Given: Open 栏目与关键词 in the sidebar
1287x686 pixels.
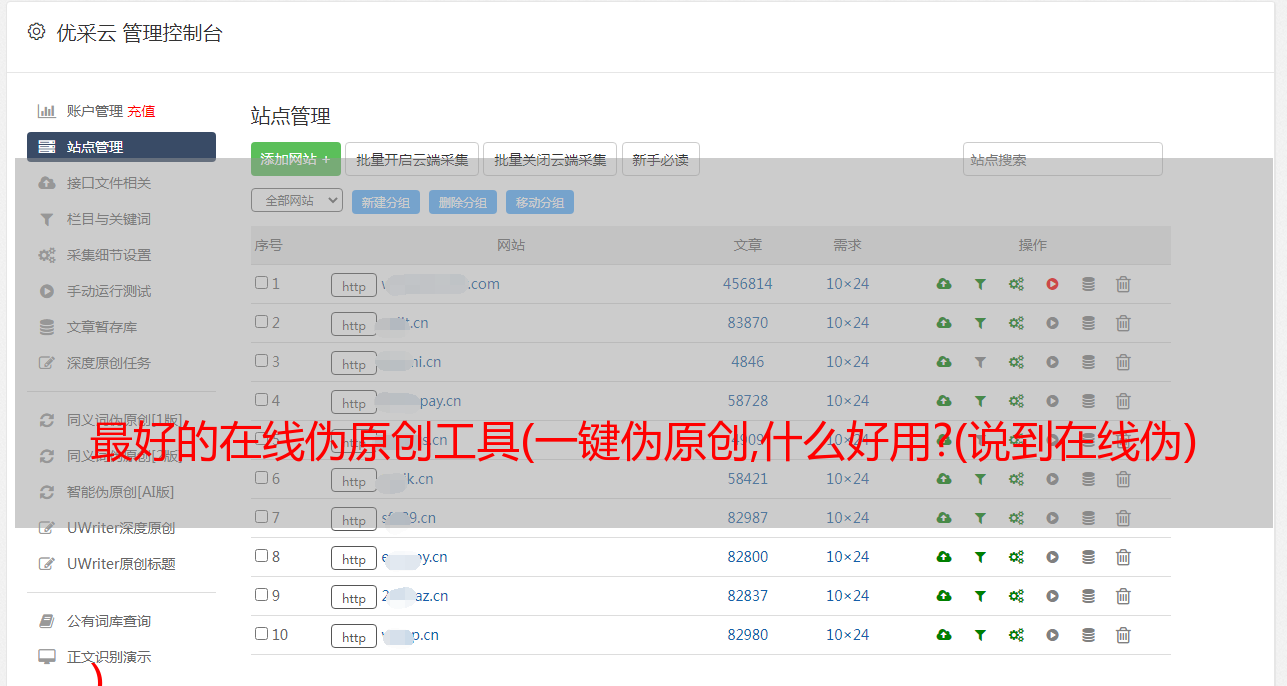Looking at the screenshot, I should click(x=109, y=219).
